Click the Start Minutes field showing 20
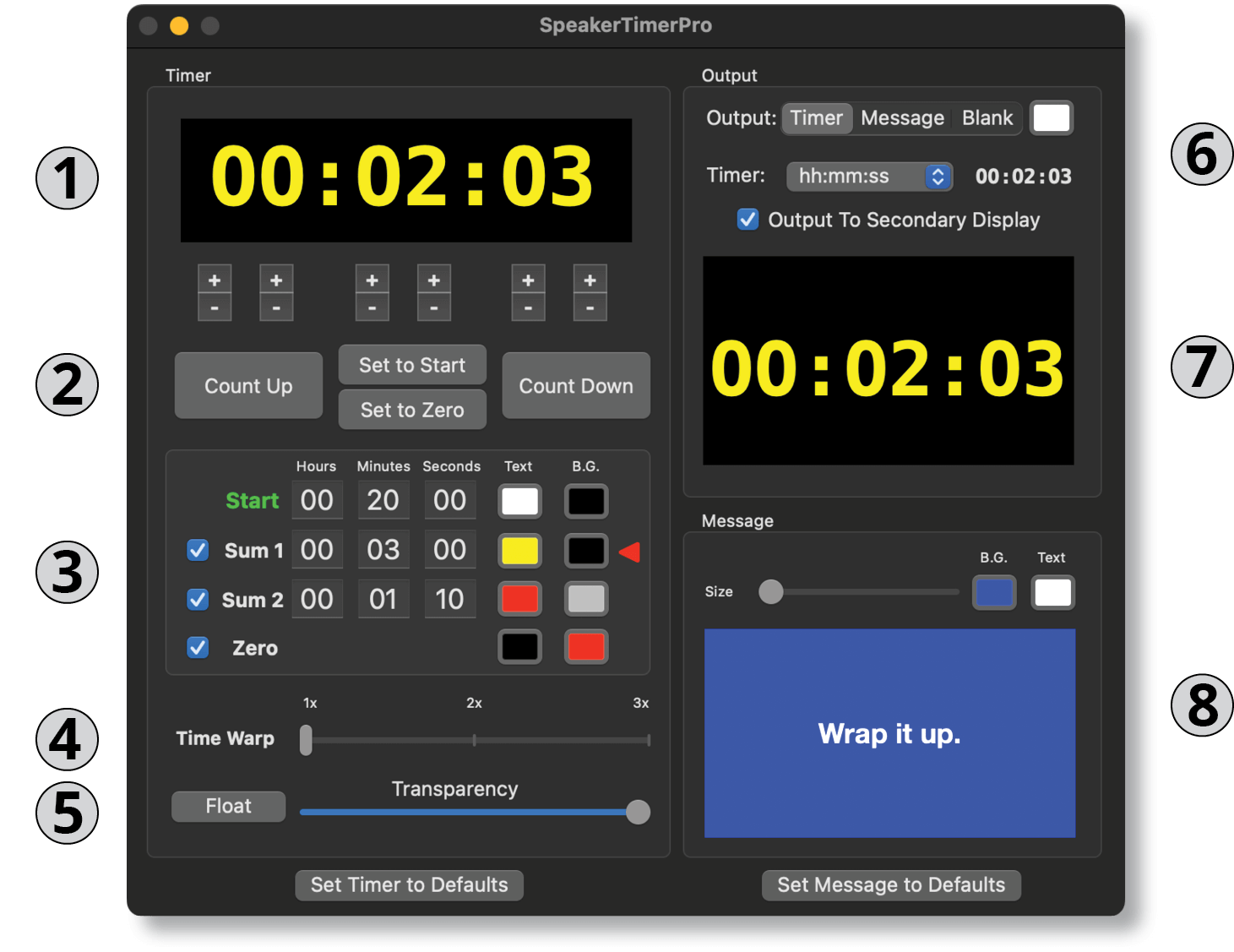Viewport: 1234px width, 952px height. (x=383, y=500)
